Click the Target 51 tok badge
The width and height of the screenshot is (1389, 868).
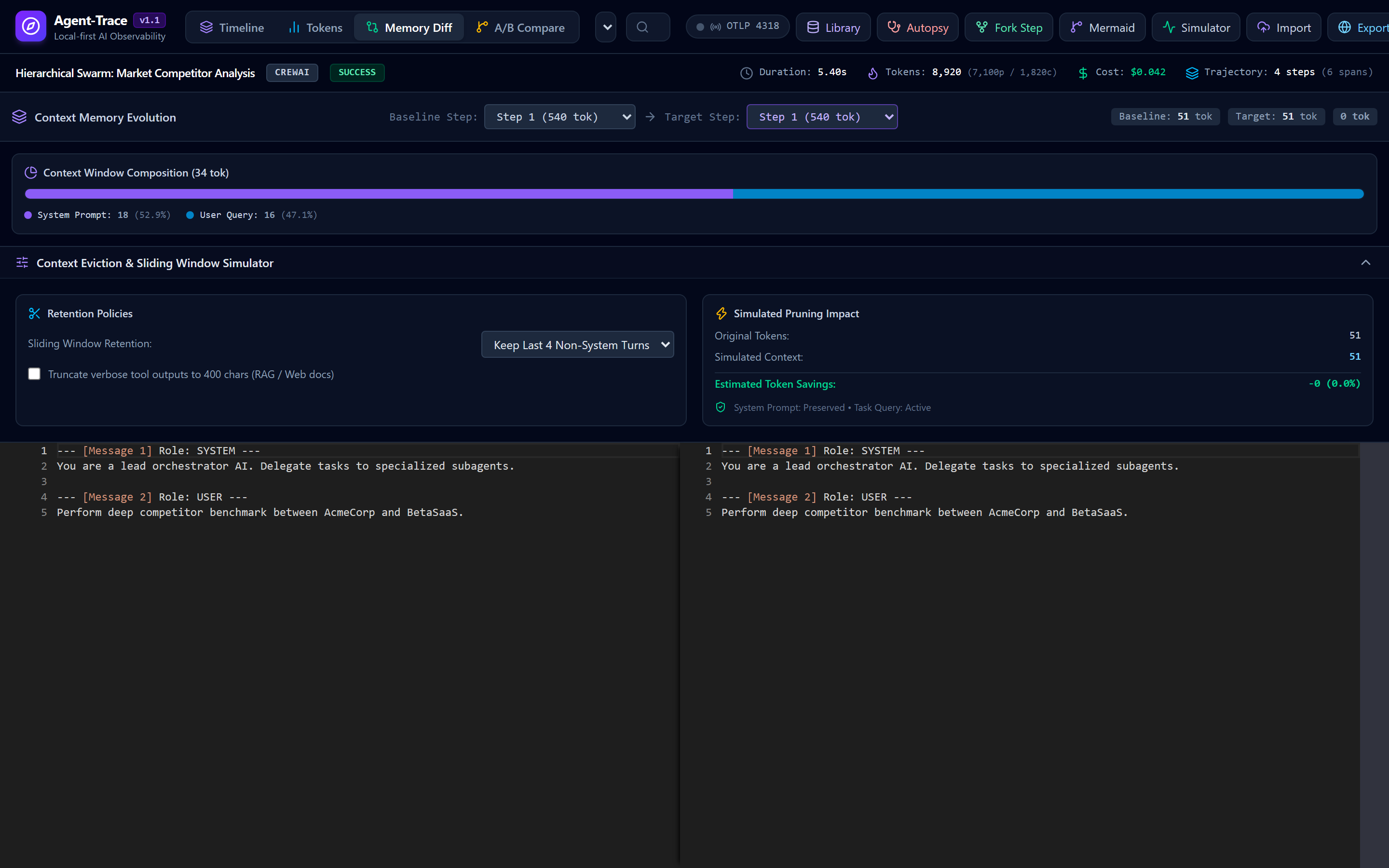pos(1276,117)
